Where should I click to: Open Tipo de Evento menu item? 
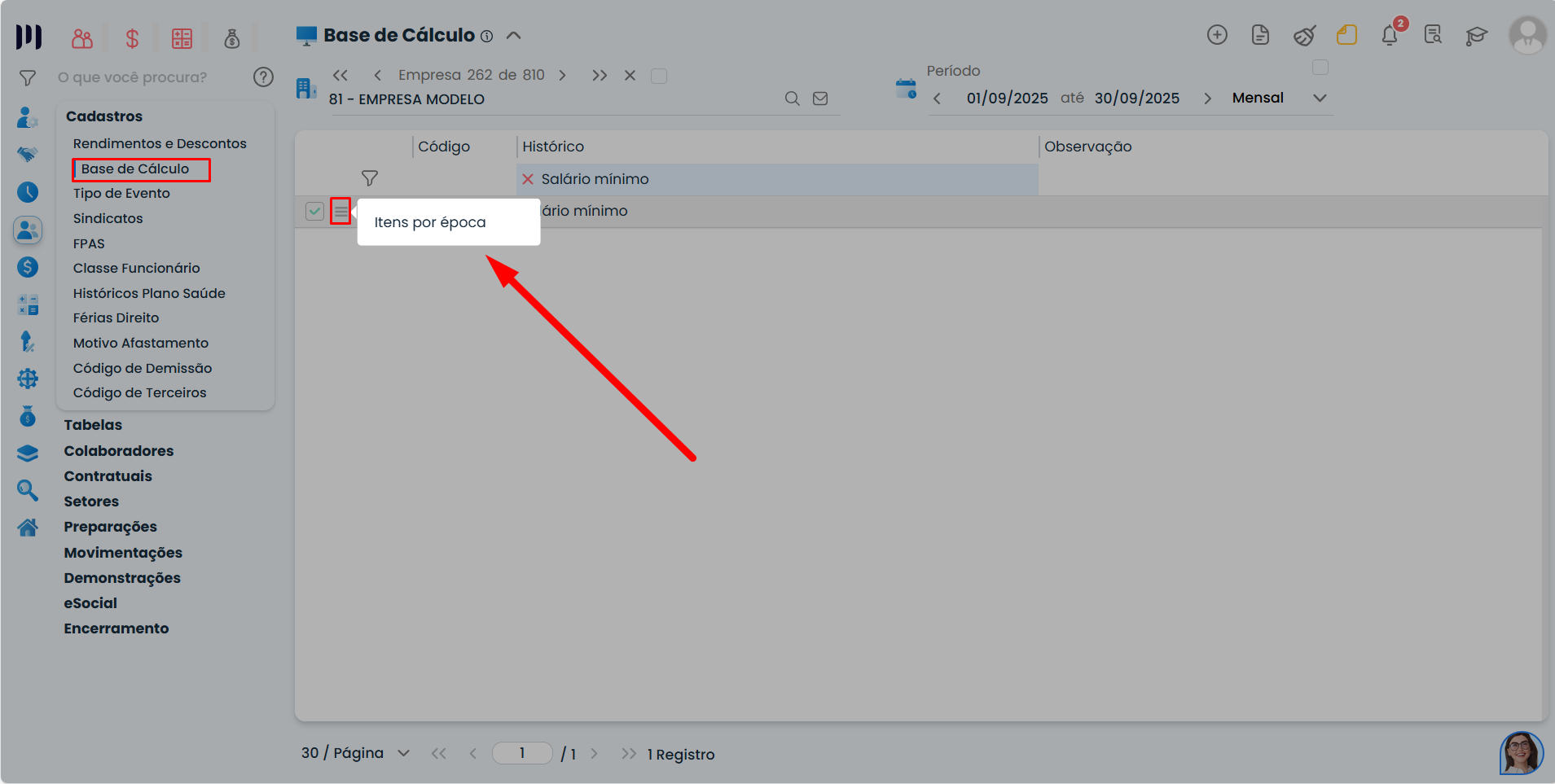click(121, 193)
